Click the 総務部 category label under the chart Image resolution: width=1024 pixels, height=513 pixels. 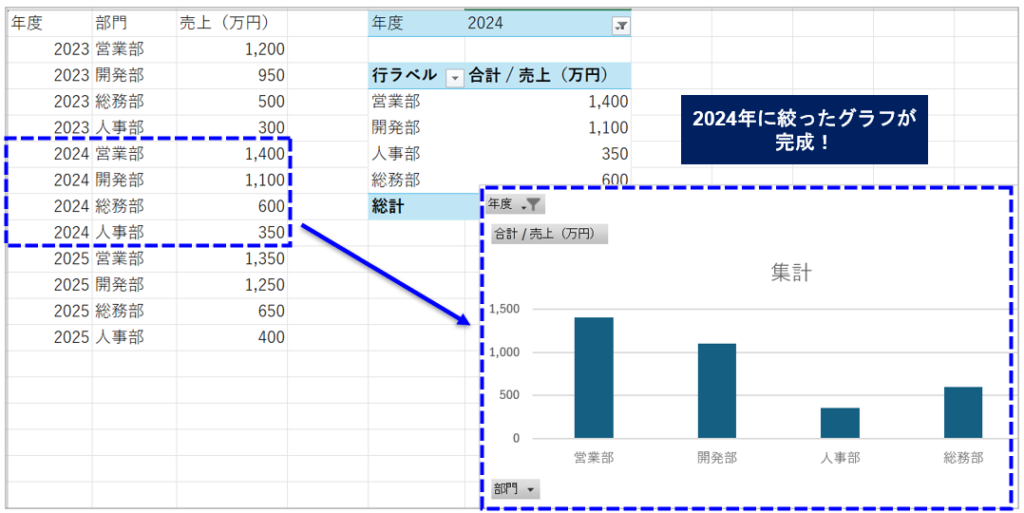[x=963, y=458]
